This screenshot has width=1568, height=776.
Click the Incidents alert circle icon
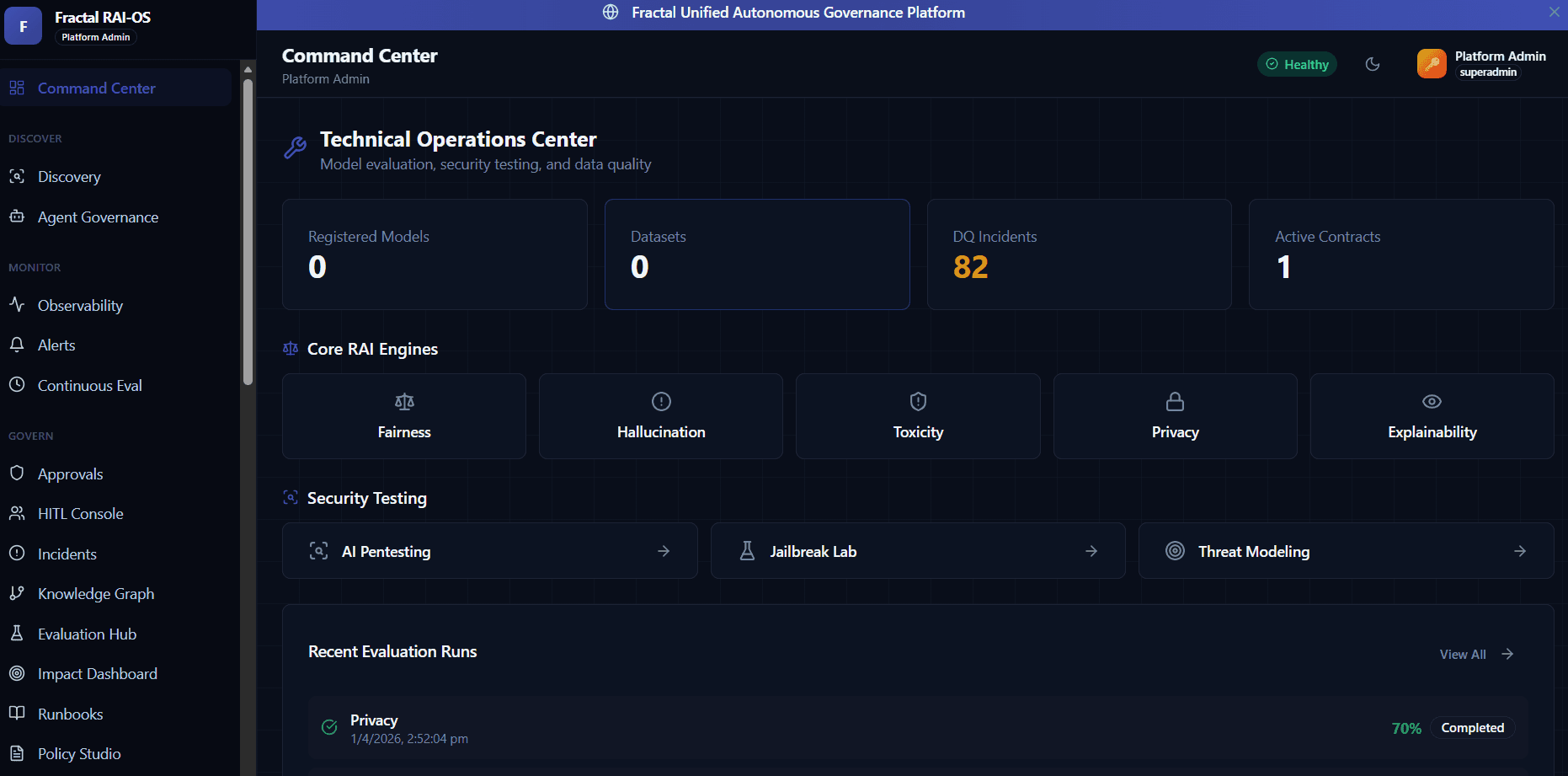point(17,553)
